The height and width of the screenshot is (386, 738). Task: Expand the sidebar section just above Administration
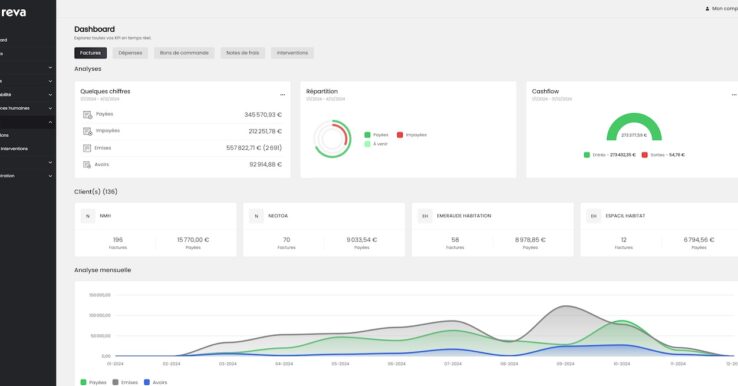tap(50, 162)
